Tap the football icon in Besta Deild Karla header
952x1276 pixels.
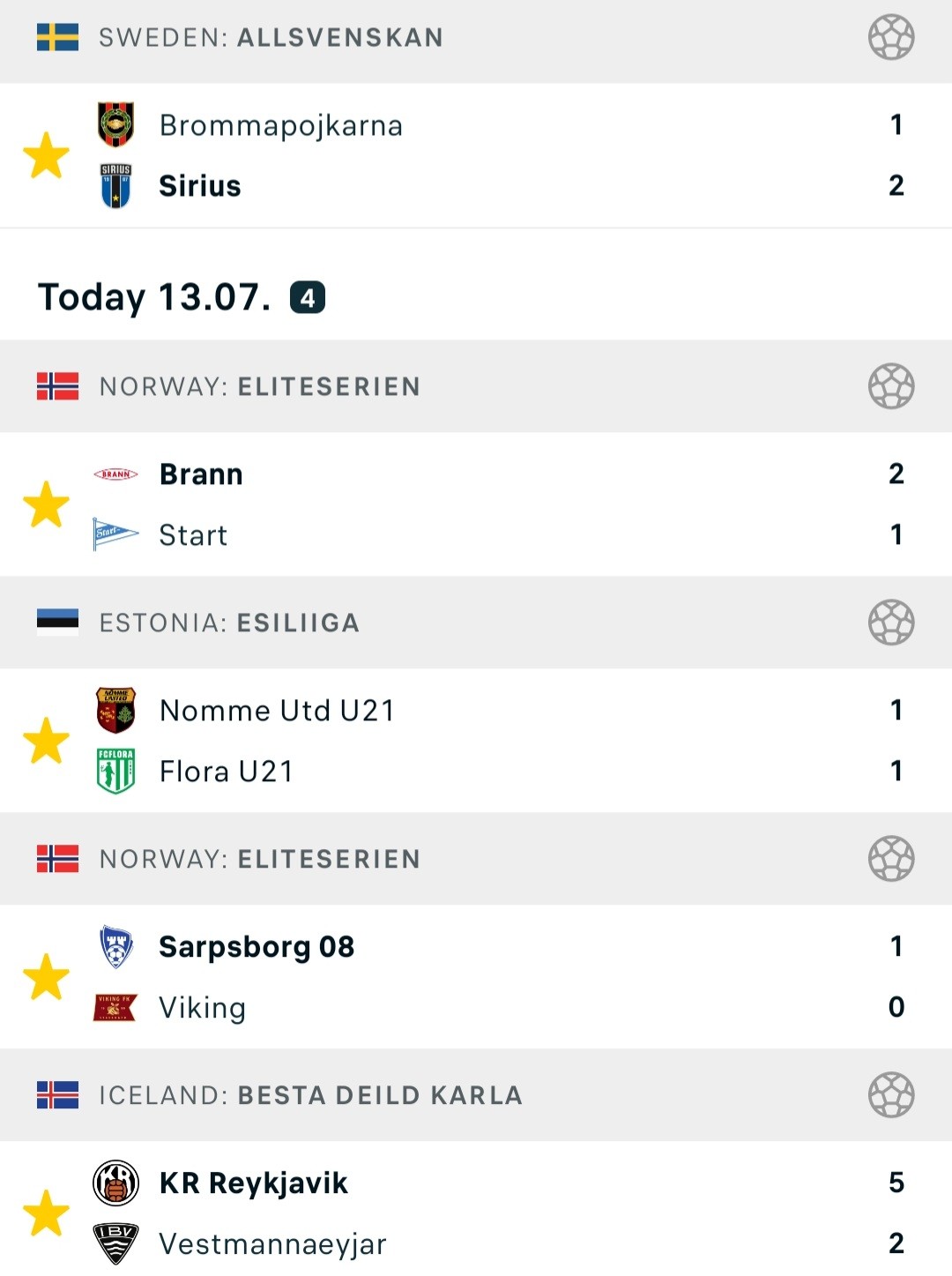tap(891, 1095)
